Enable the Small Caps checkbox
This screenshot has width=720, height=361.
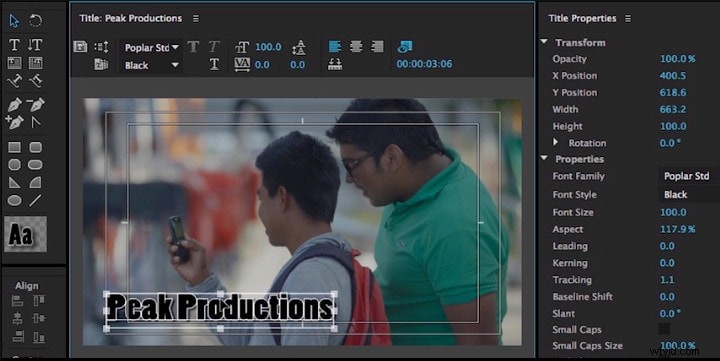(x=664, y=329)
